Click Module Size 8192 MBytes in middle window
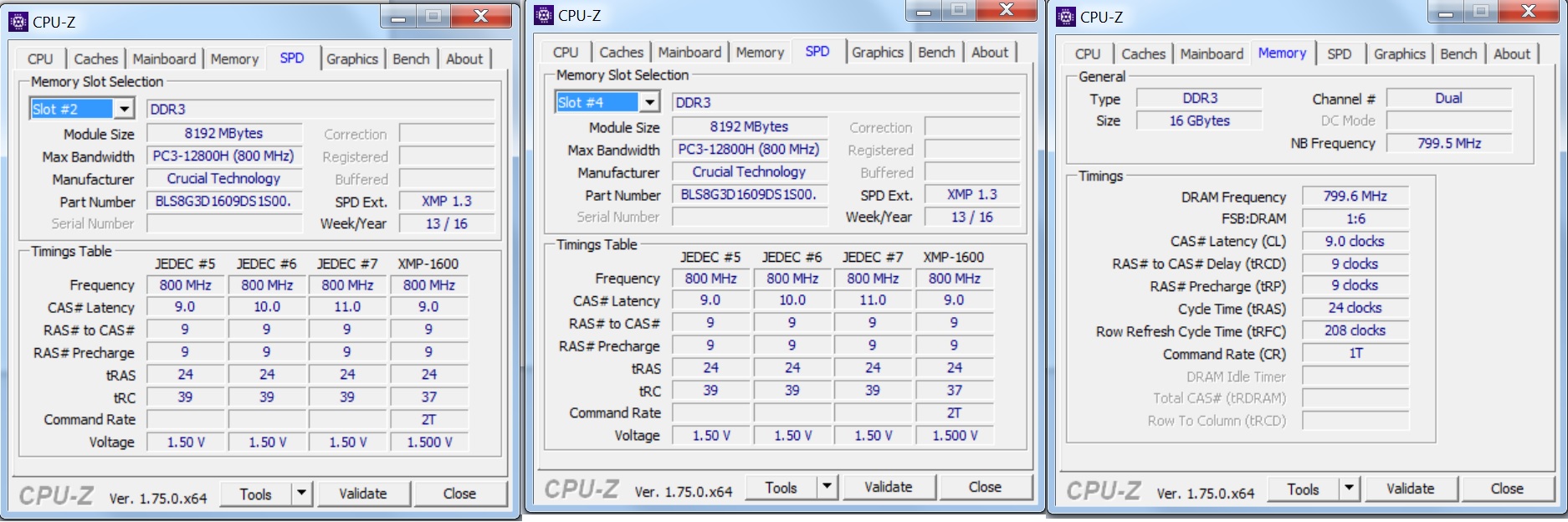1568x522 pixels. (750, 127)
